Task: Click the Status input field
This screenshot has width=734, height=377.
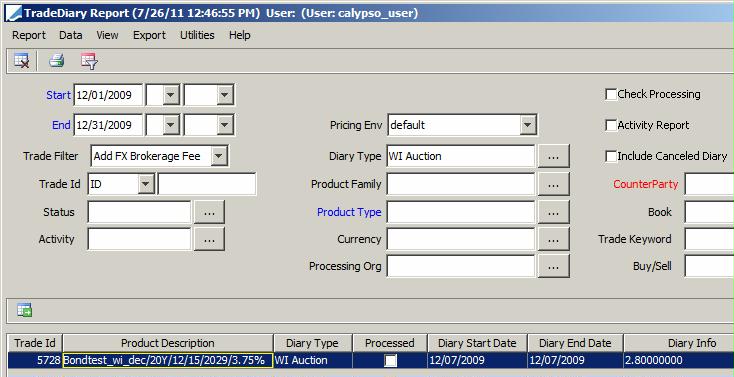Action: point(139,212)
